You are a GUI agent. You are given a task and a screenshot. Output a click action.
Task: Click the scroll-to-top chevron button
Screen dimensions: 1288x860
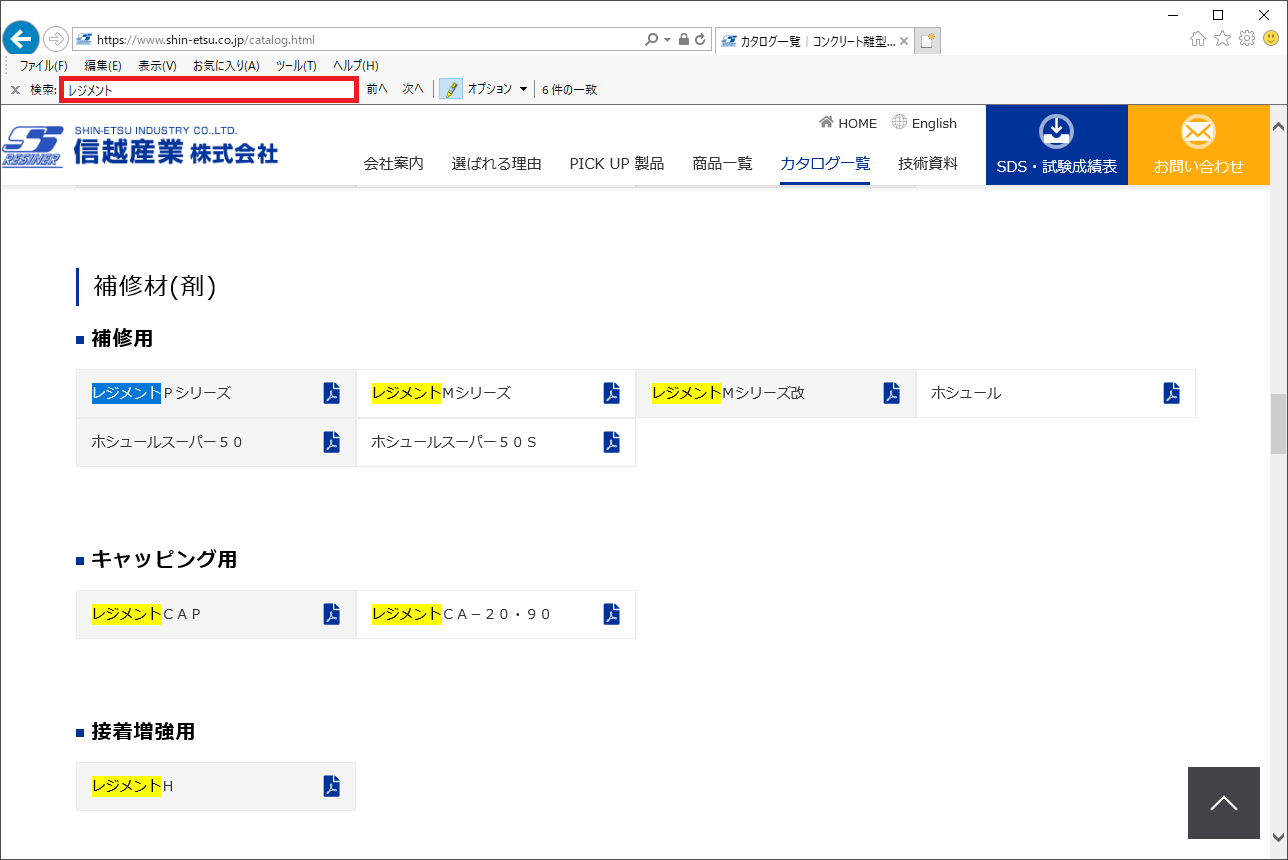[1224, 803]
